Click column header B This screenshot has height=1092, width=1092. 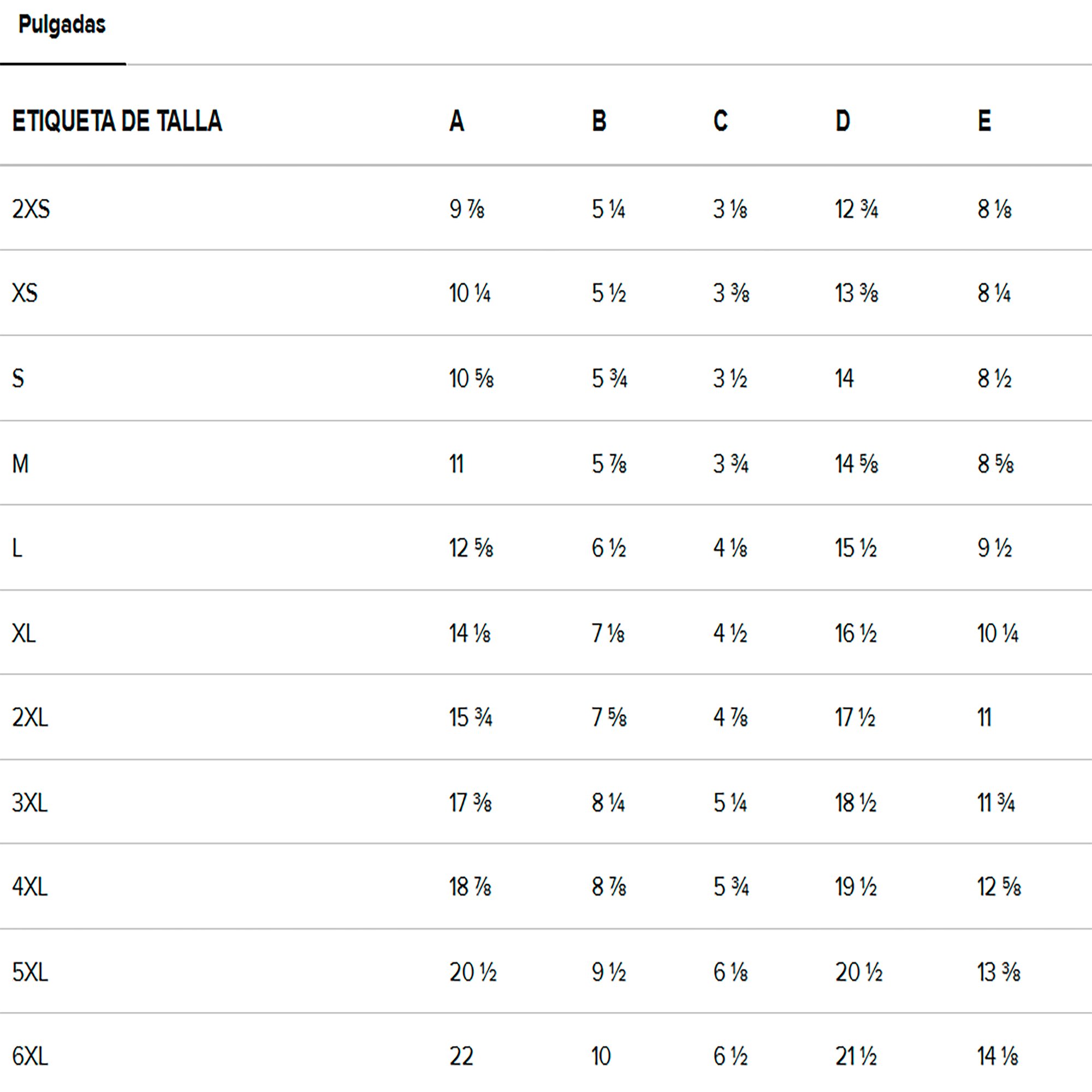(x=599, y=122)
